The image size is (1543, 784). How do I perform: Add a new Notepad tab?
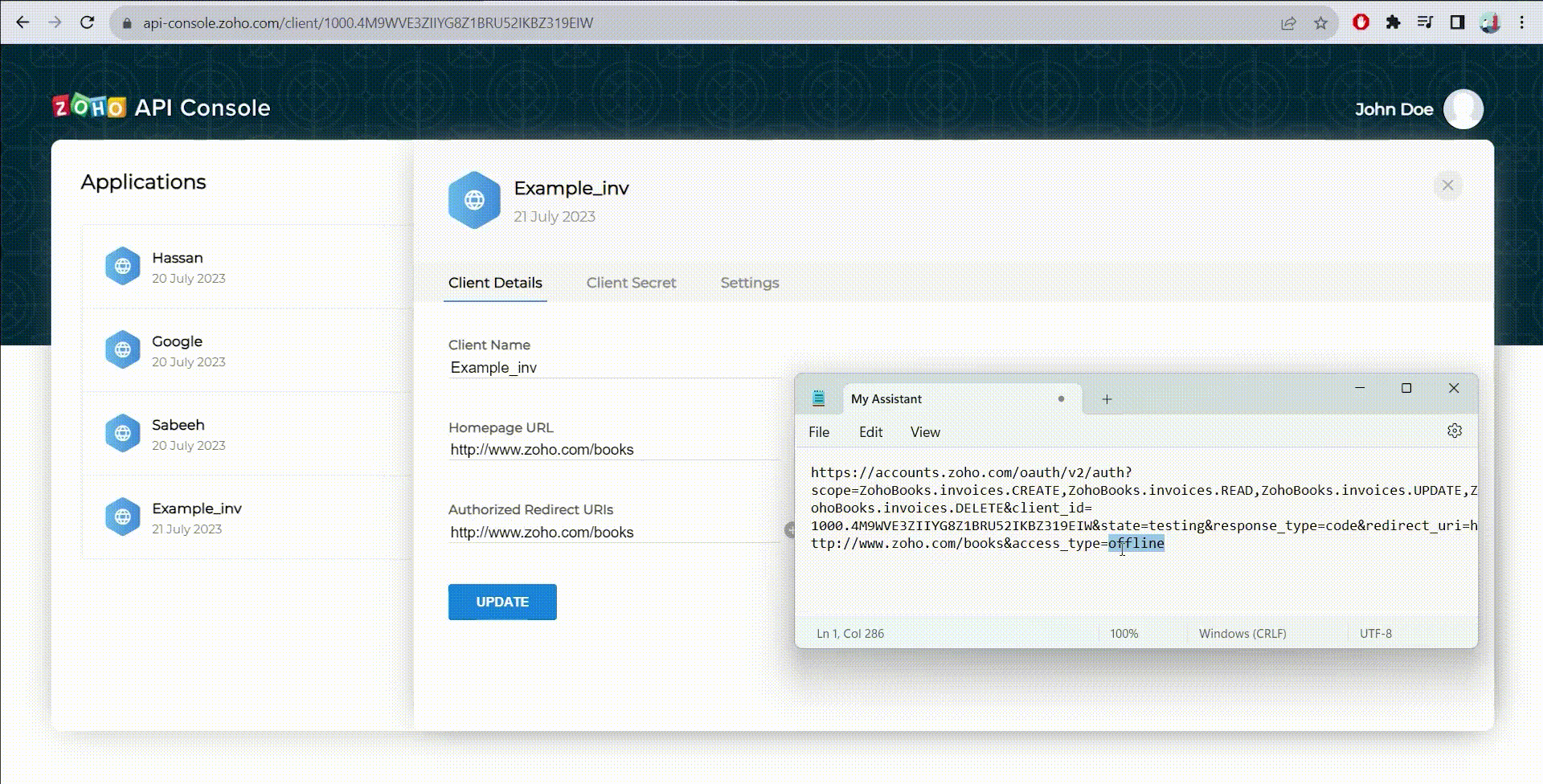[x=1107, y=399]
